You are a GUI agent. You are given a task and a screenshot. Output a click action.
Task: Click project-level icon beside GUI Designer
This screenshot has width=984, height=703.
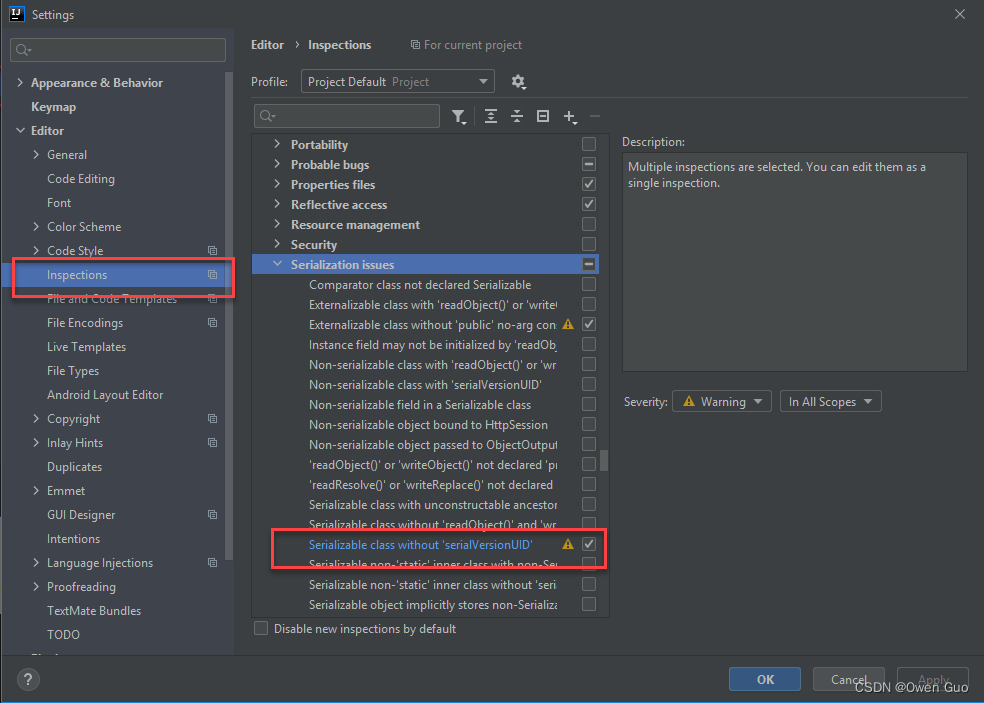212,515
